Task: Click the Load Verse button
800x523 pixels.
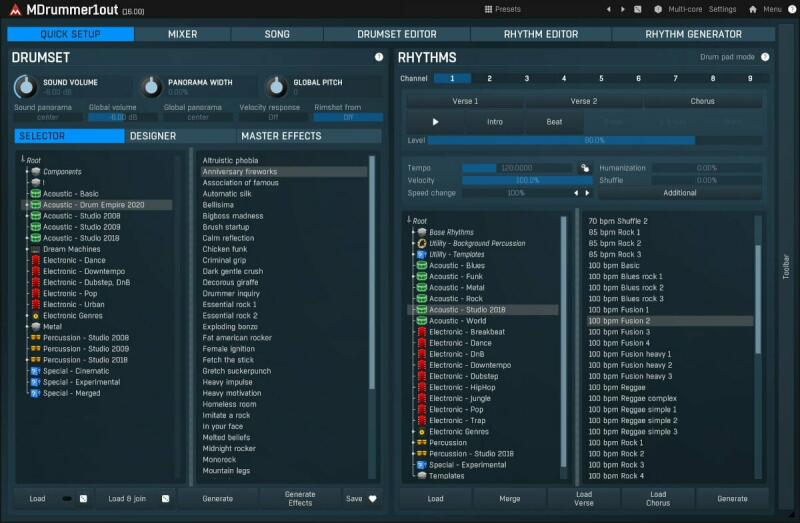Action: pos(584,499)
